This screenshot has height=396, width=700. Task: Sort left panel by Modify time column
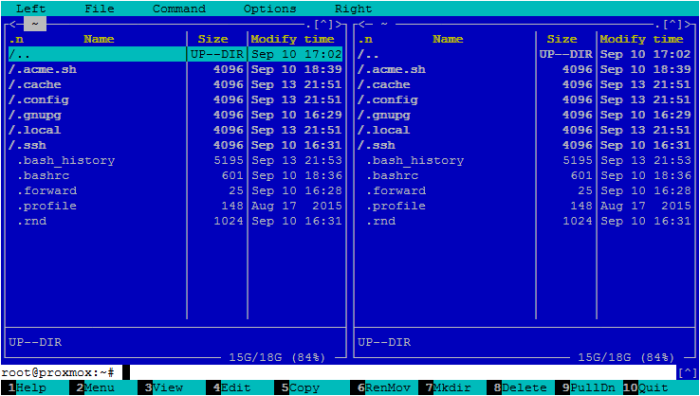tap(292, 39)
